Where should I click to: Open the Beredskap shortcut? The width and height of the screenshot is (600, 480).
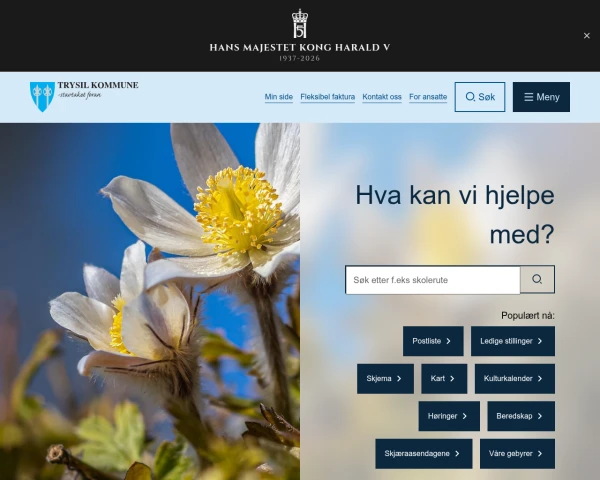pyautogui.click(x=521, y=416)
